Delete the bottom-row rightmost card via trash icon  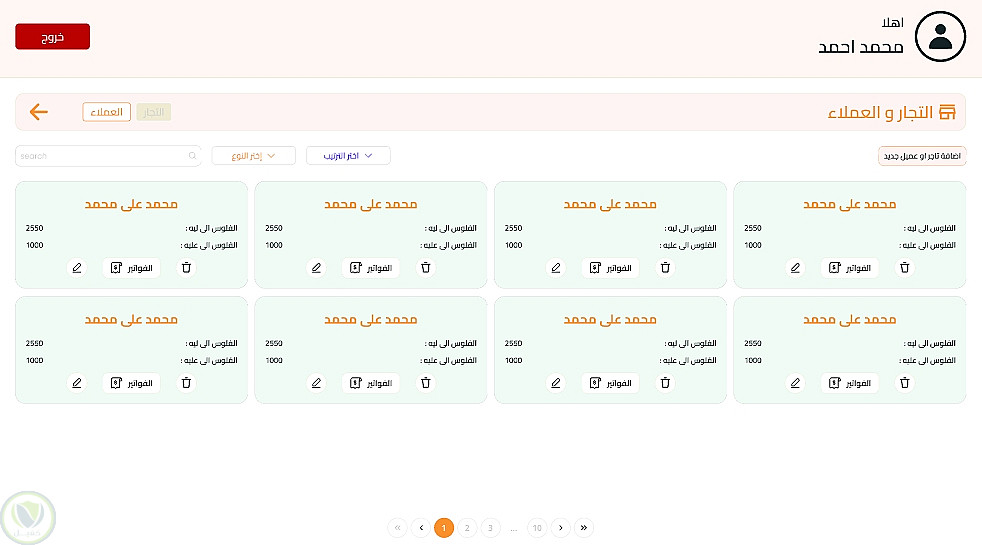(905, 383)
